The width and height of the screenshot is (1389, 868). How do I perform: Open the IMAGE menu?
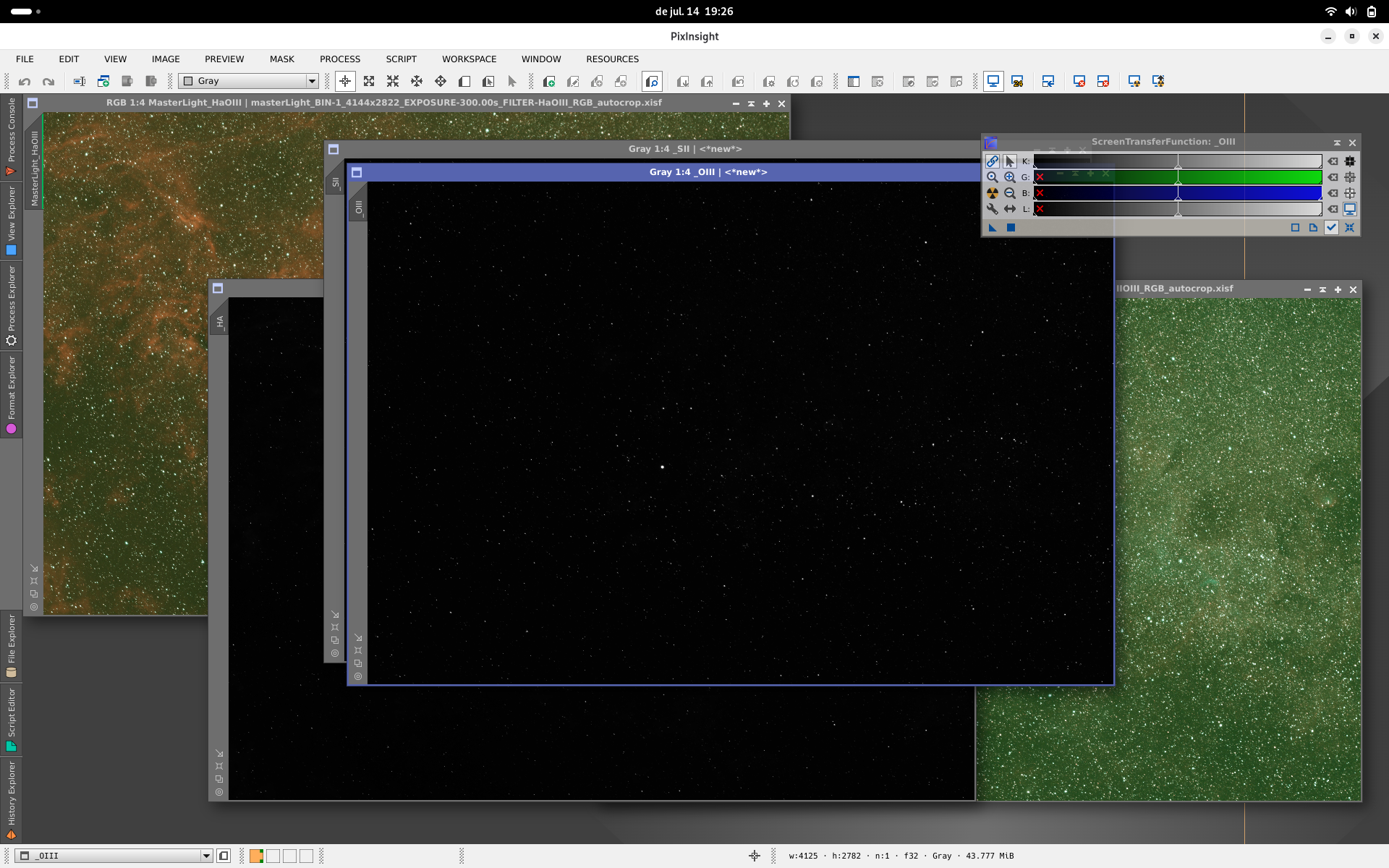coord(166,59)
